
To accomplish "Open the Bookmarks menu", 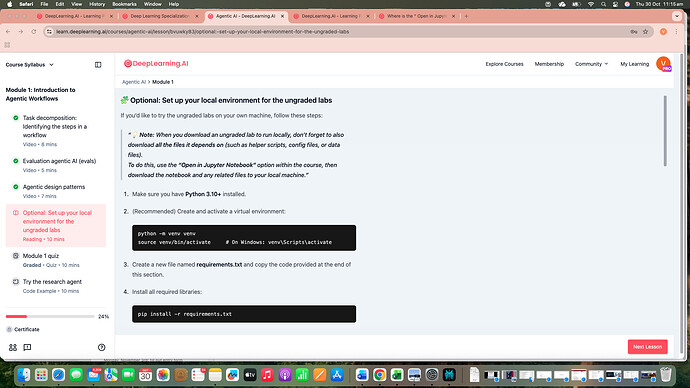I will point(124,4).
